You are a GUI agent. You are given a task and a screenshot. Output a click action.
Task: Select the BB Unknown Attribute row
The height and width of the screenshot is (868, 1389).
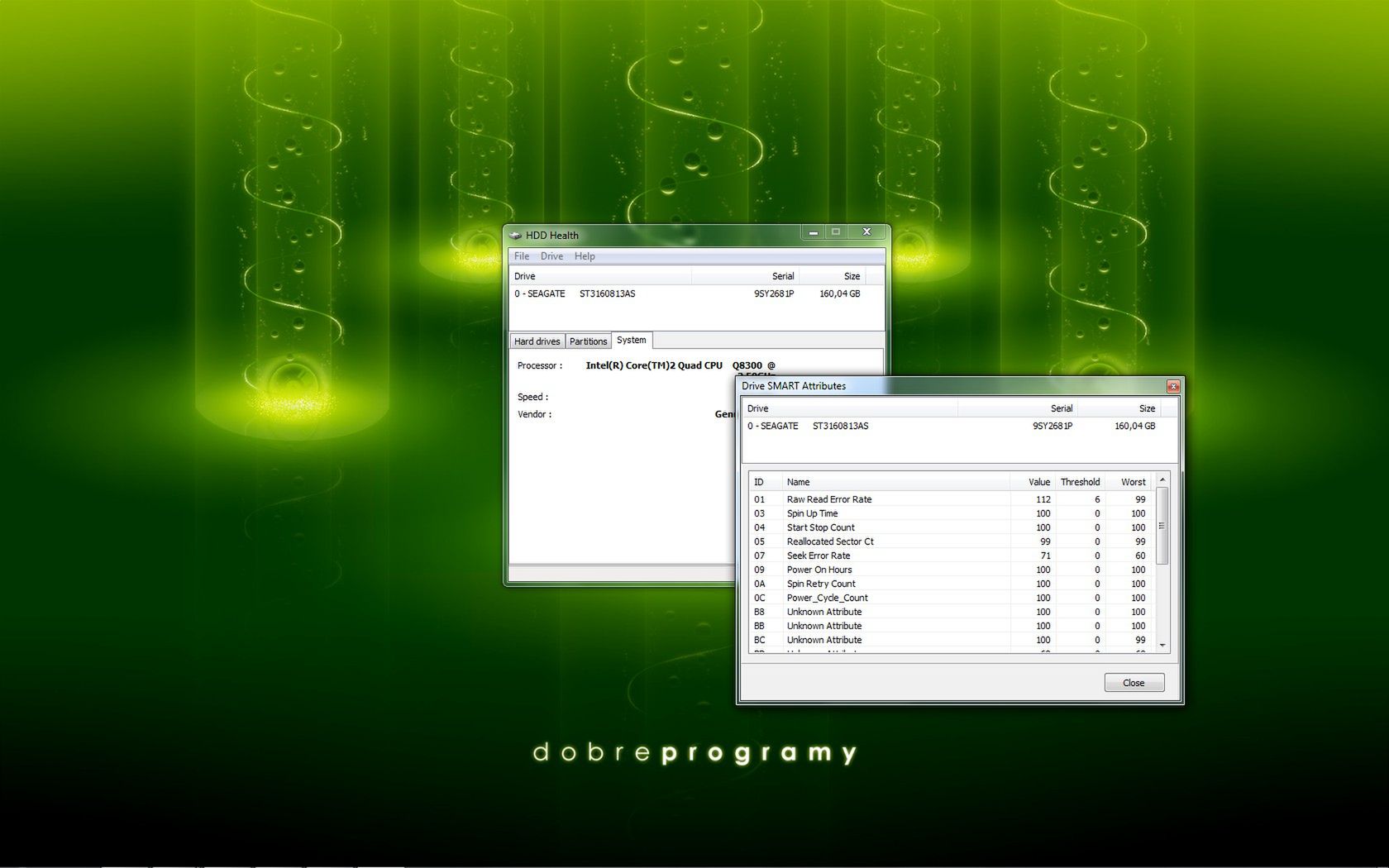tap(952, 626)
